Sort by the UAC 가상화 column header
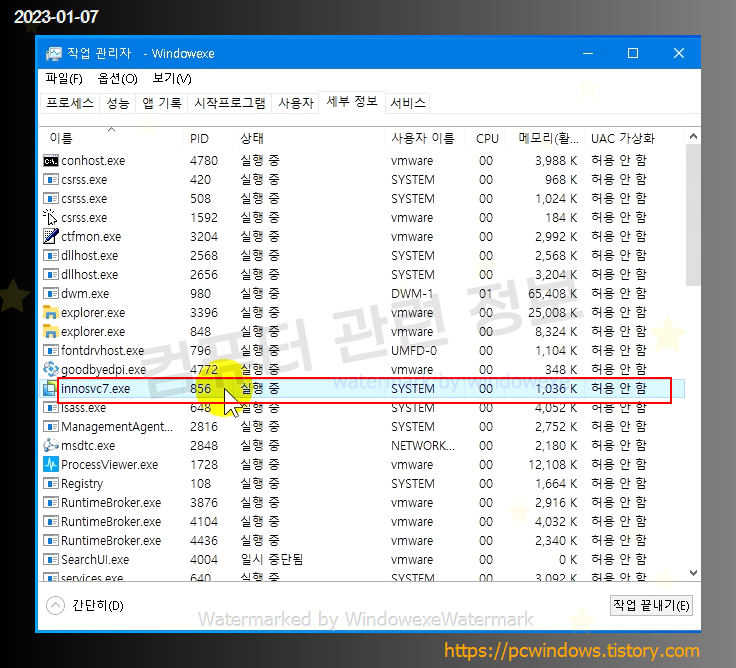 click(635, 138)
